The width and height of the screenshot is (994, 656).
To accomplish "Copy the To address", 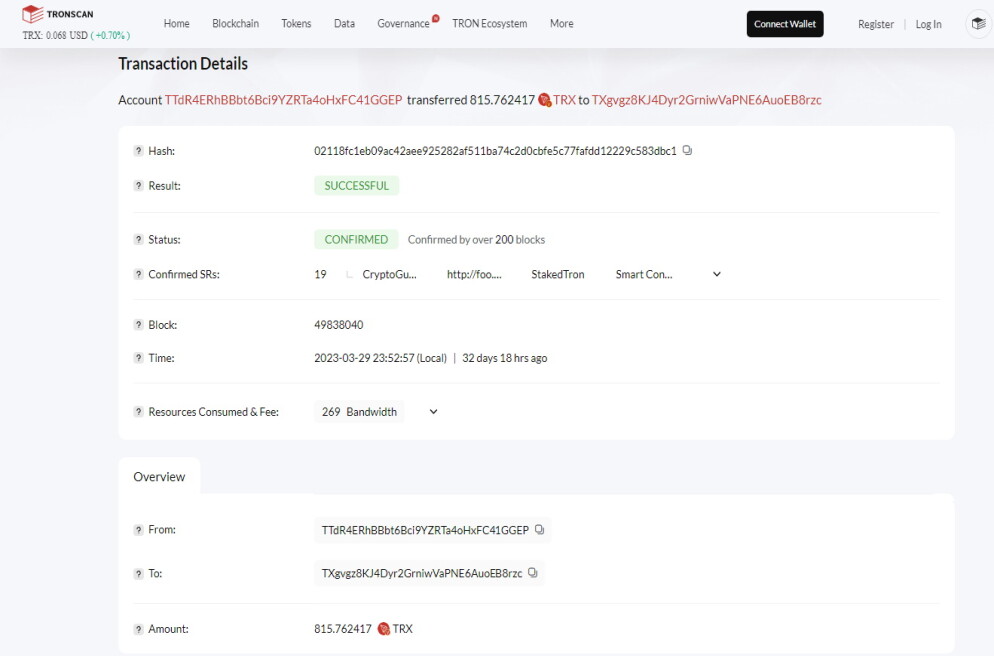I will [x=532, y=573].
